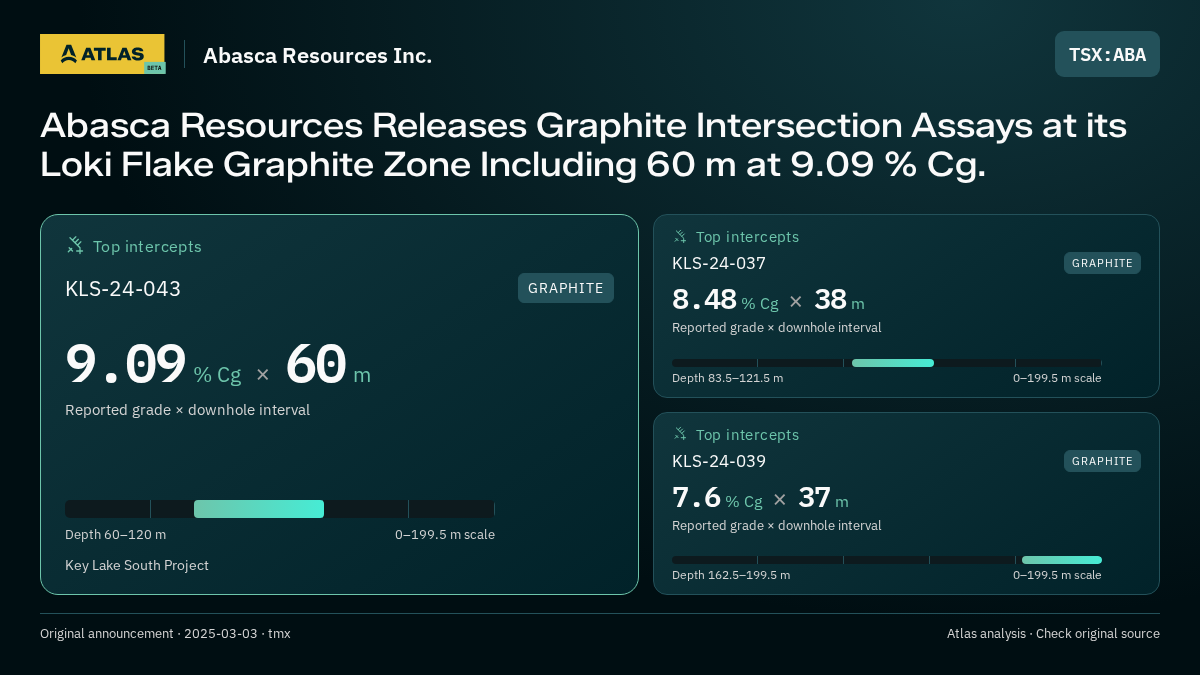Click the KLS-24-037 hole ID
The image size is (1200, 675).
click(x=719, y=263)
